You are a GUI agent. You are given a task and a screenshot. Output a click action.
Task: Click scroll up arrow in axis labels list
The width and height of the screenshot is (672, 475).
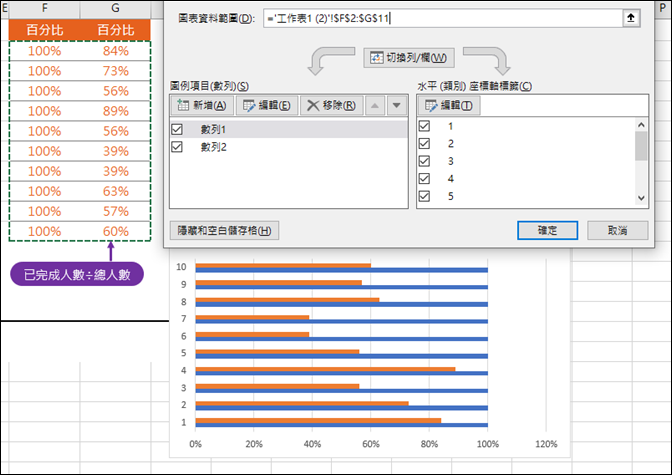tap(641, 125)
